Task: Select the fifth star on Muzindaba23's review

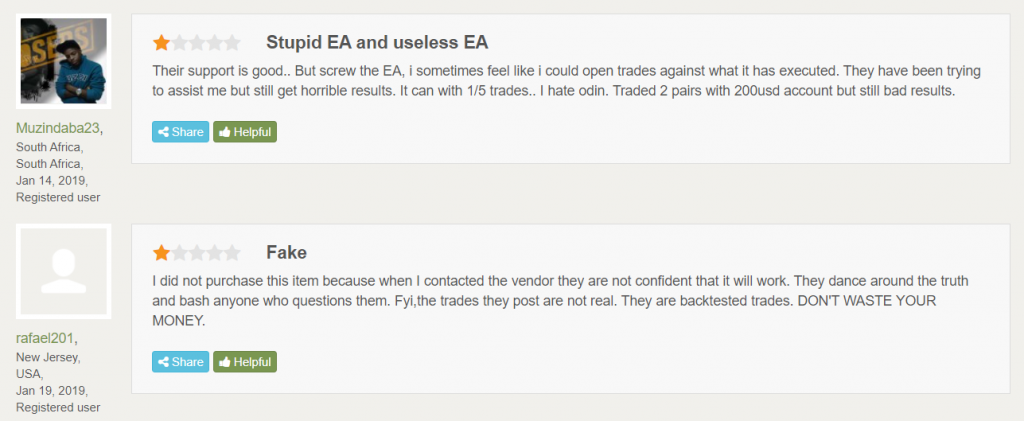Action: pyautogui.click(x=232, y=43)
